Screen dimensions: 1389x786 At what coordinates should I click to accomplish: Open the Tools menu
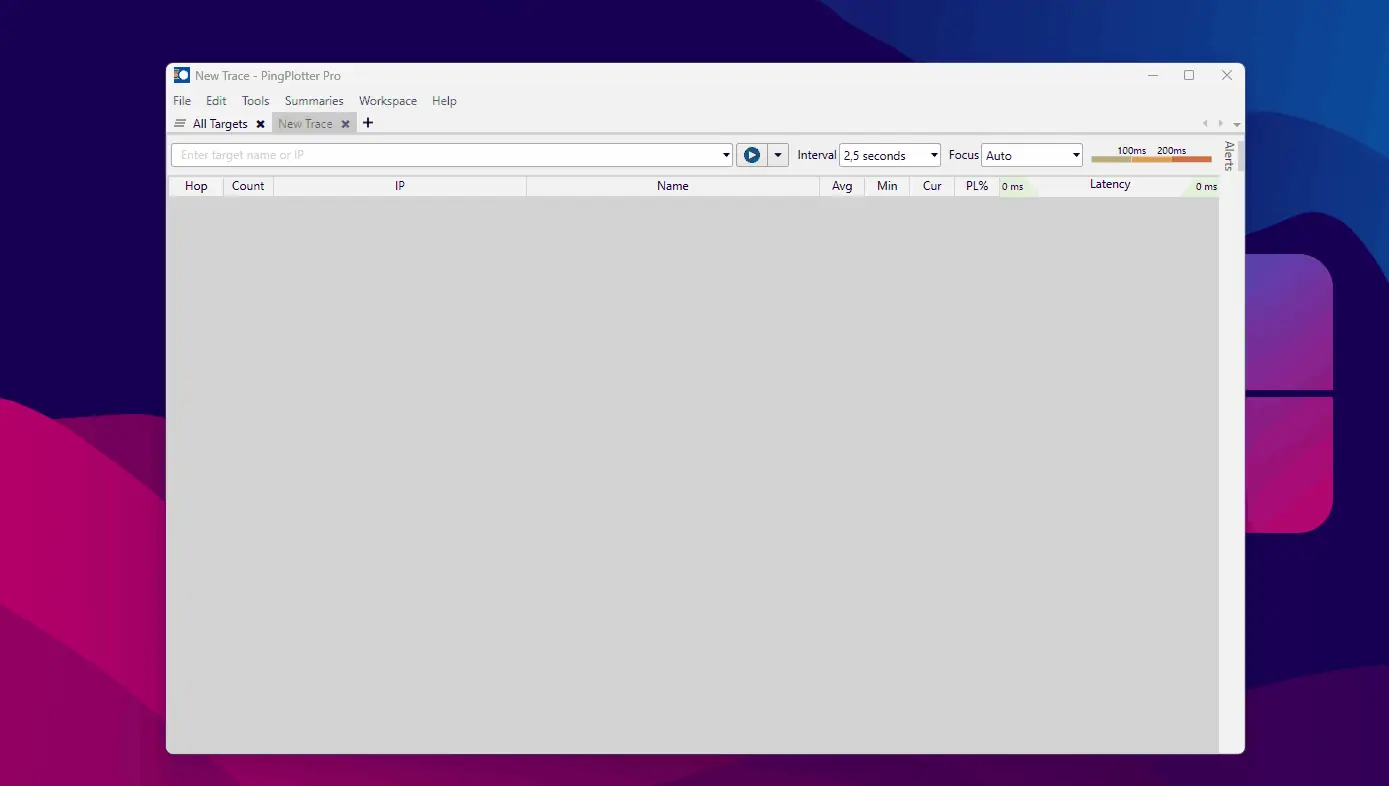[256, 101]
